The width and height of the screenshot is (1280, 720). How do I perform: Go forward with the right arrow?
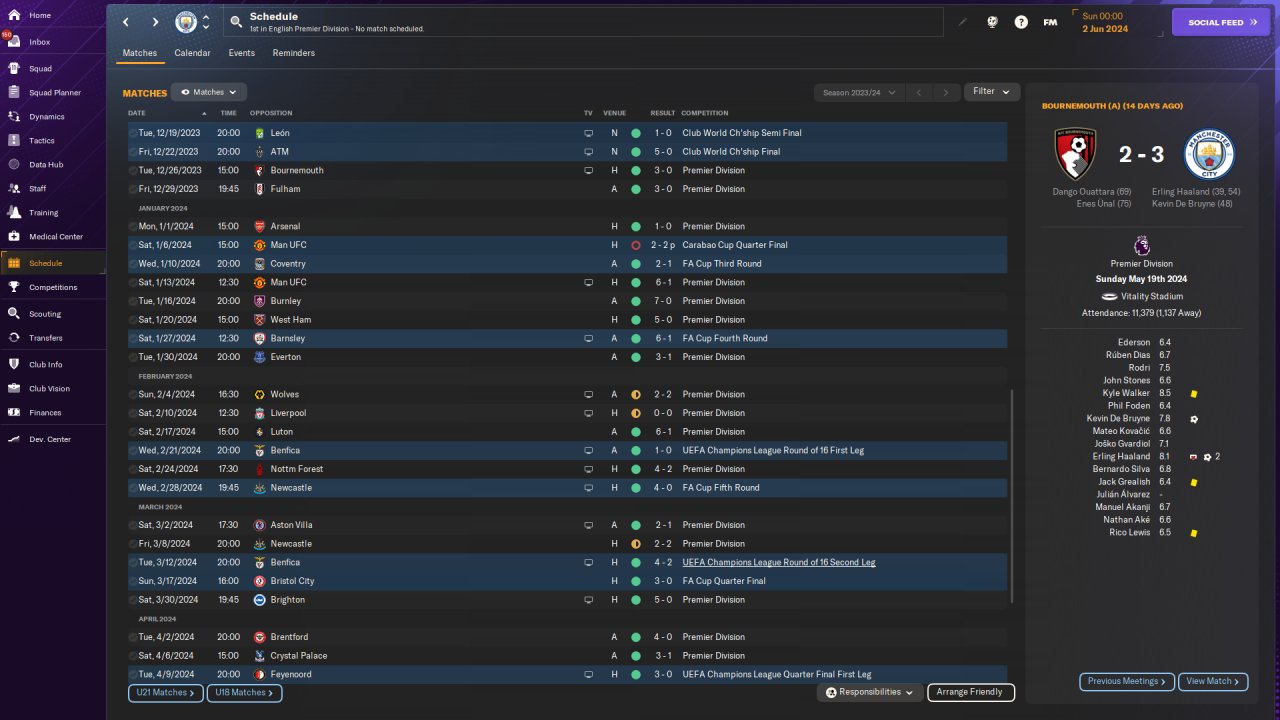point(155,22)
